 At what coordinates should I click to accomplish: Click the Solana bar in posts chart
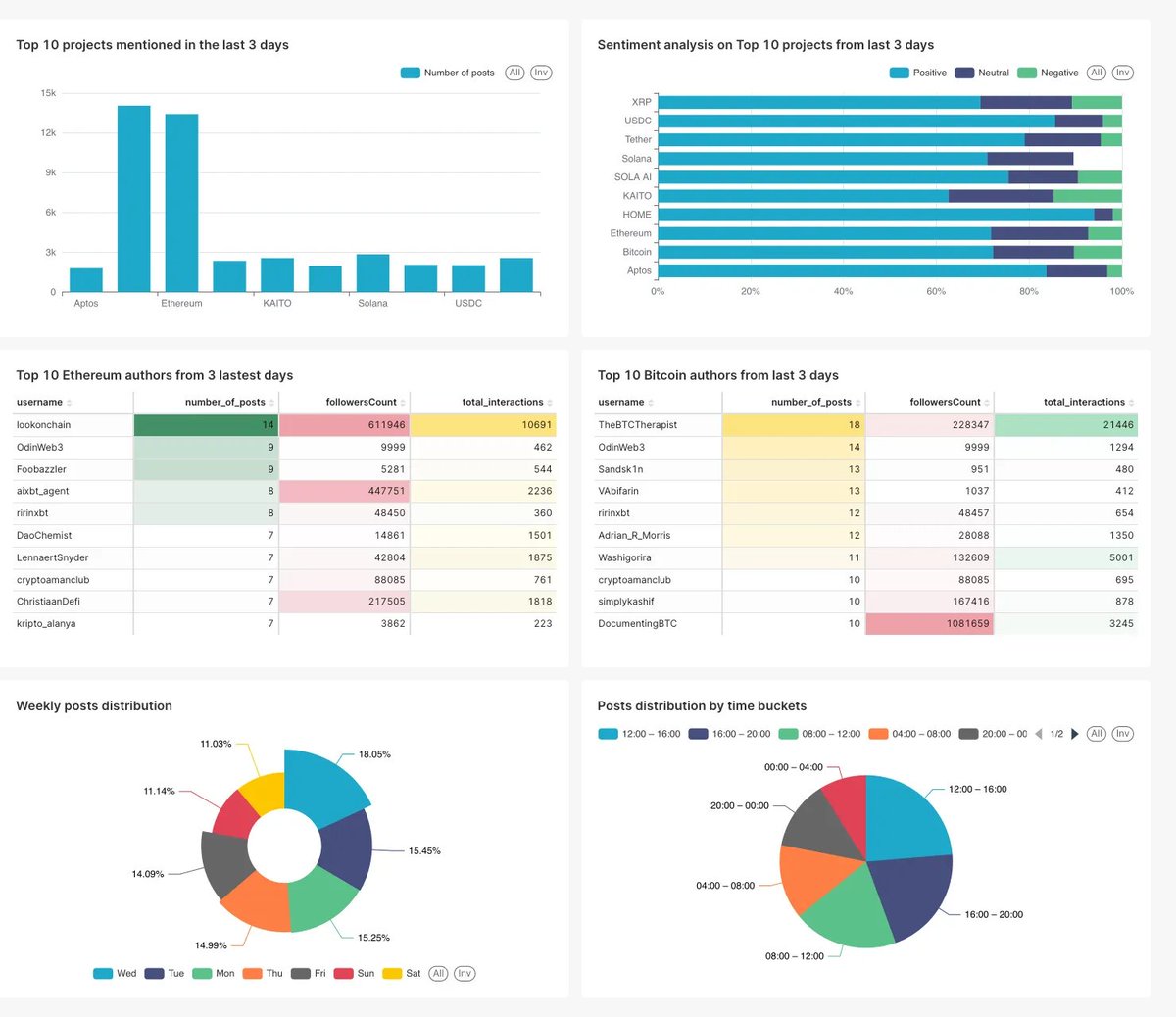coord(372,273)
